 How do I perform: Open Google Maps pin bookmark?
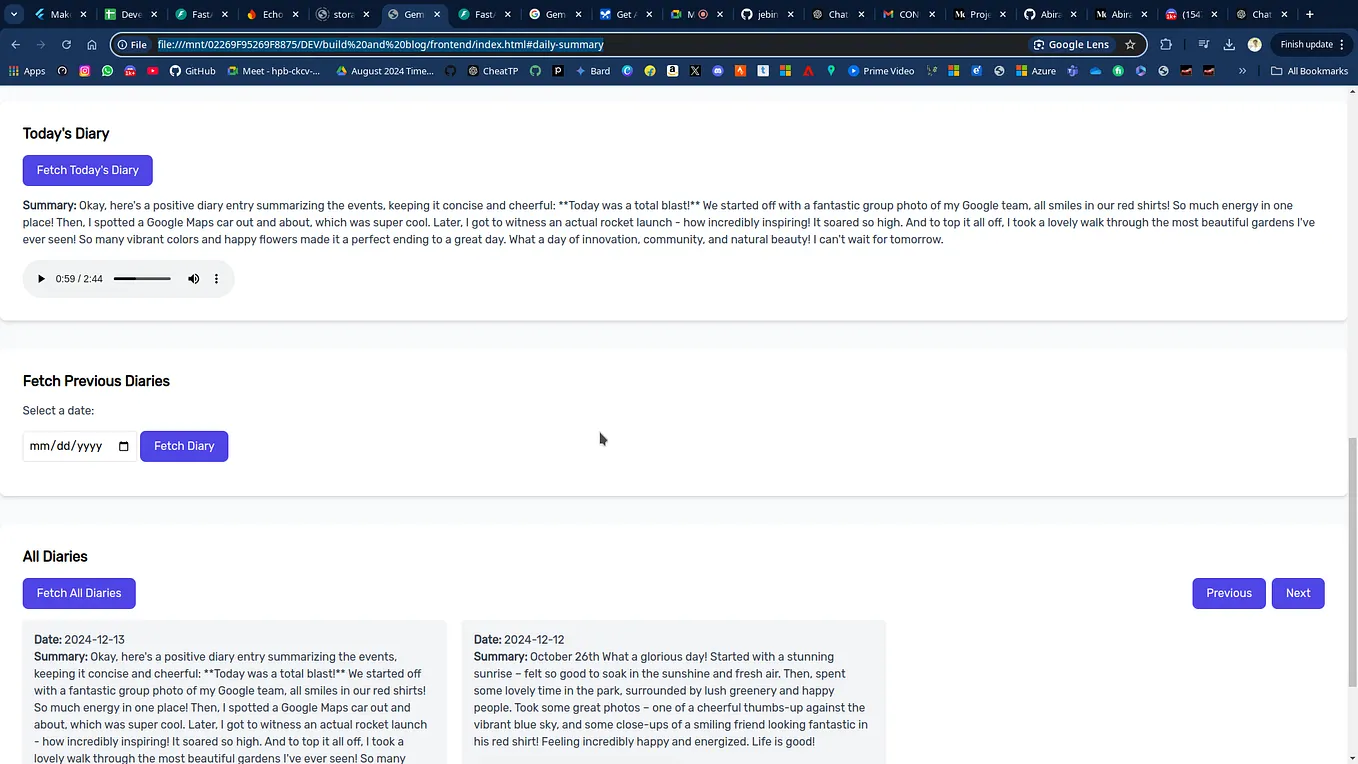[831, 71]
